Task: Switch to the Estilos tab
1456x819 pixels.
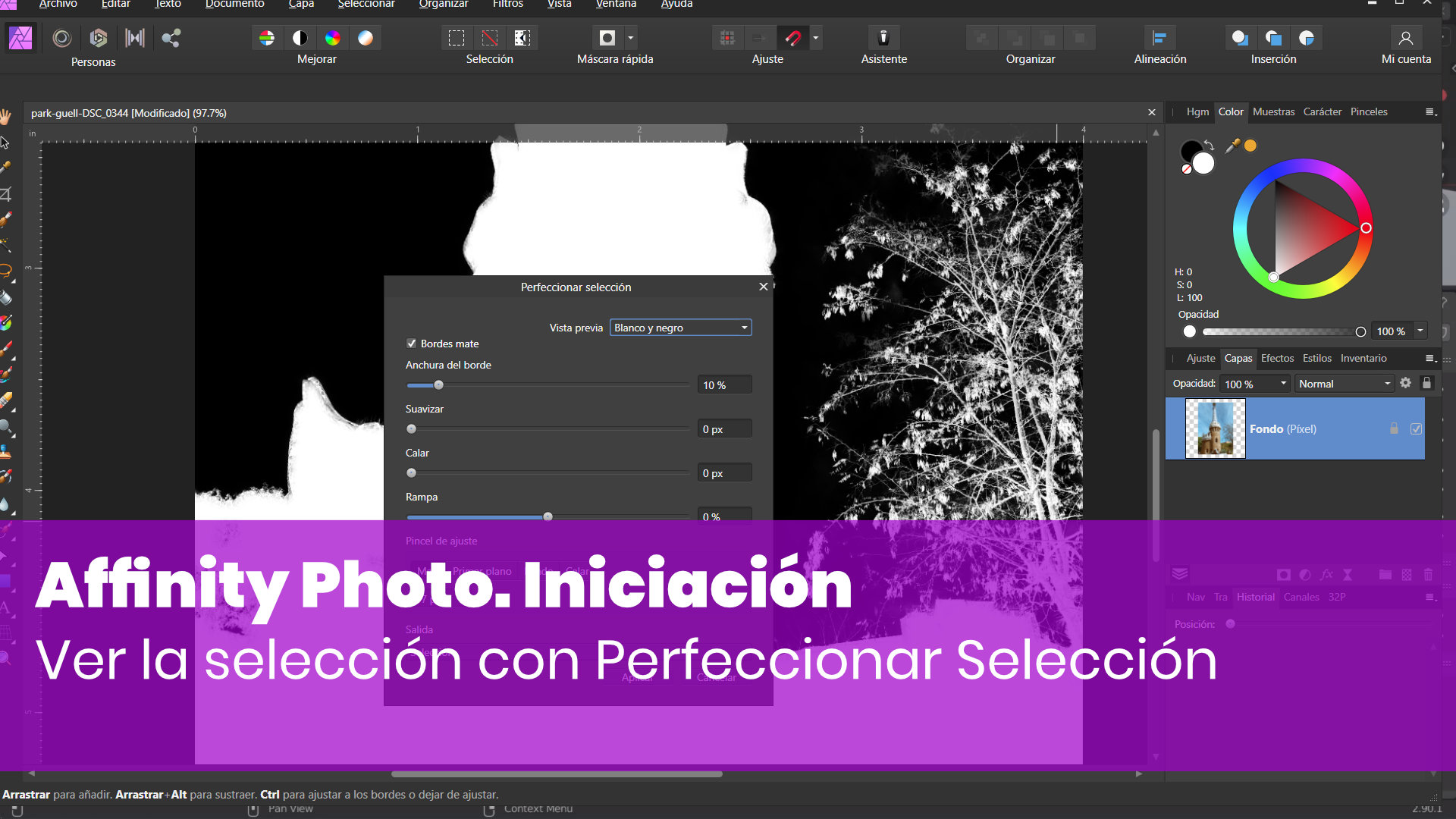Action: coord(1316,358)
